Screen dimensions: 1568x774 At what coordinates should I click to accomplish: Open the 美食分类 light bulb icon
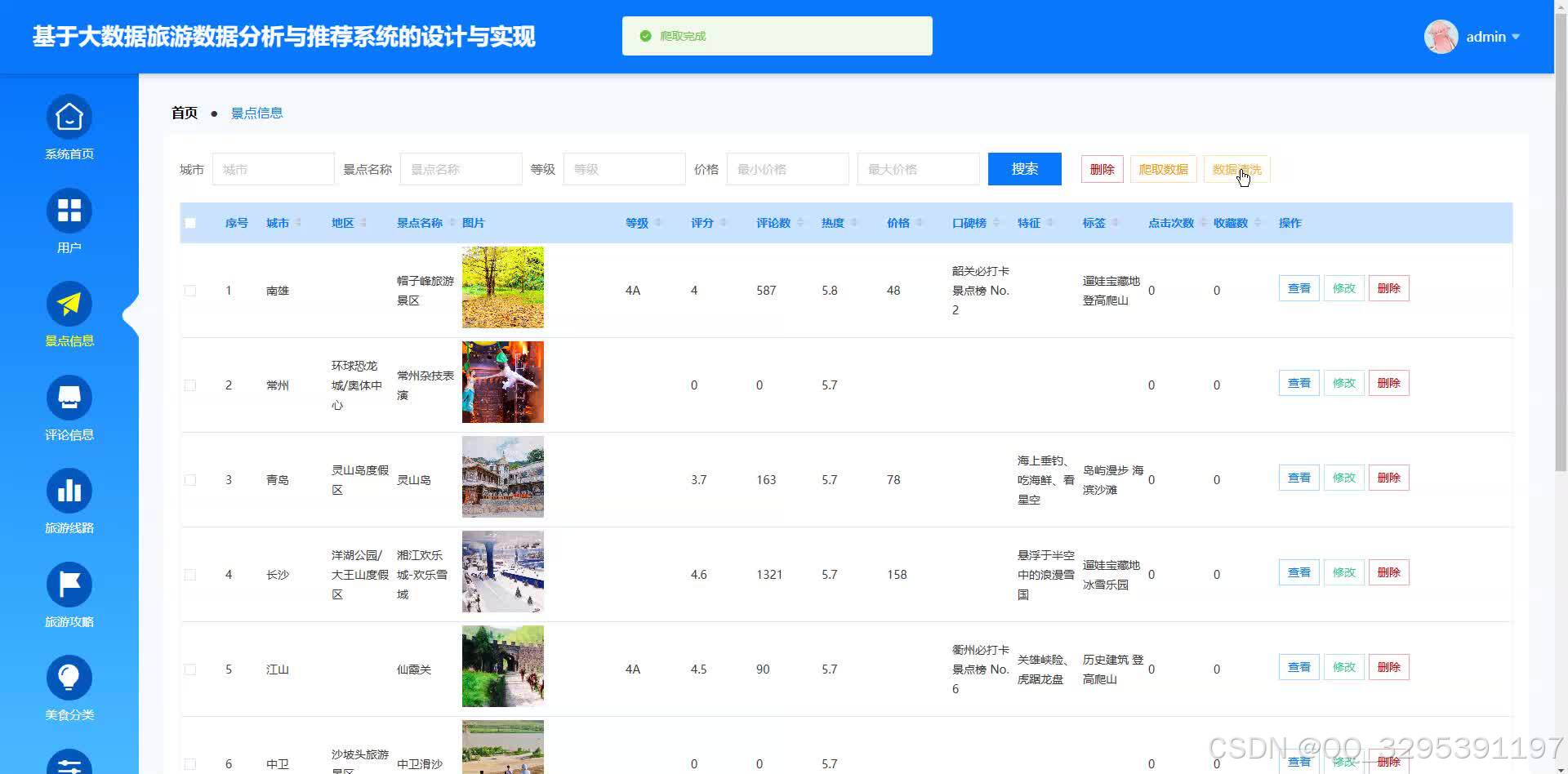69,678
